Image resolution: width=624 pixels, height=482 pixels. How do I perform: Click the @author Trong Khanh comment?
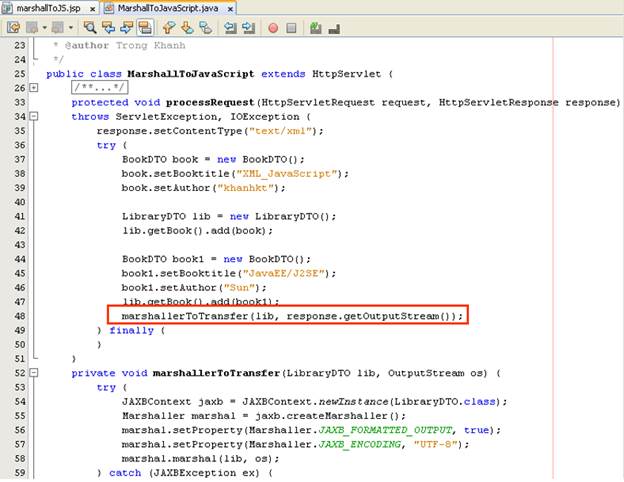125,45
